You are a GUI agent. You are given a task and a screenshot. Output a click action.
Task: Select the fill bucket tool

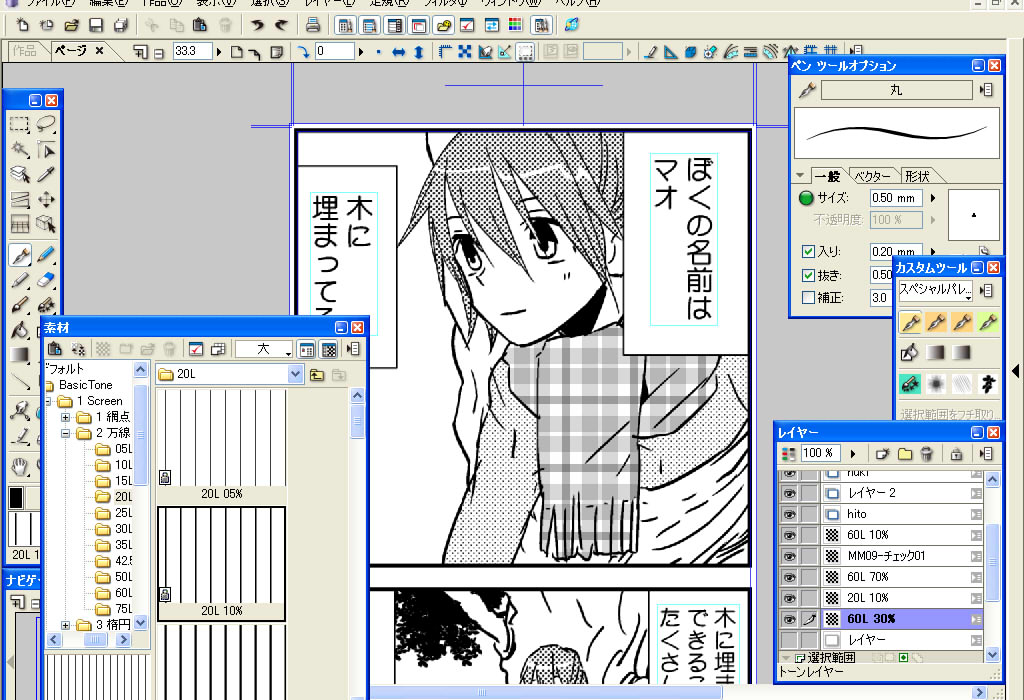[20, 330]
